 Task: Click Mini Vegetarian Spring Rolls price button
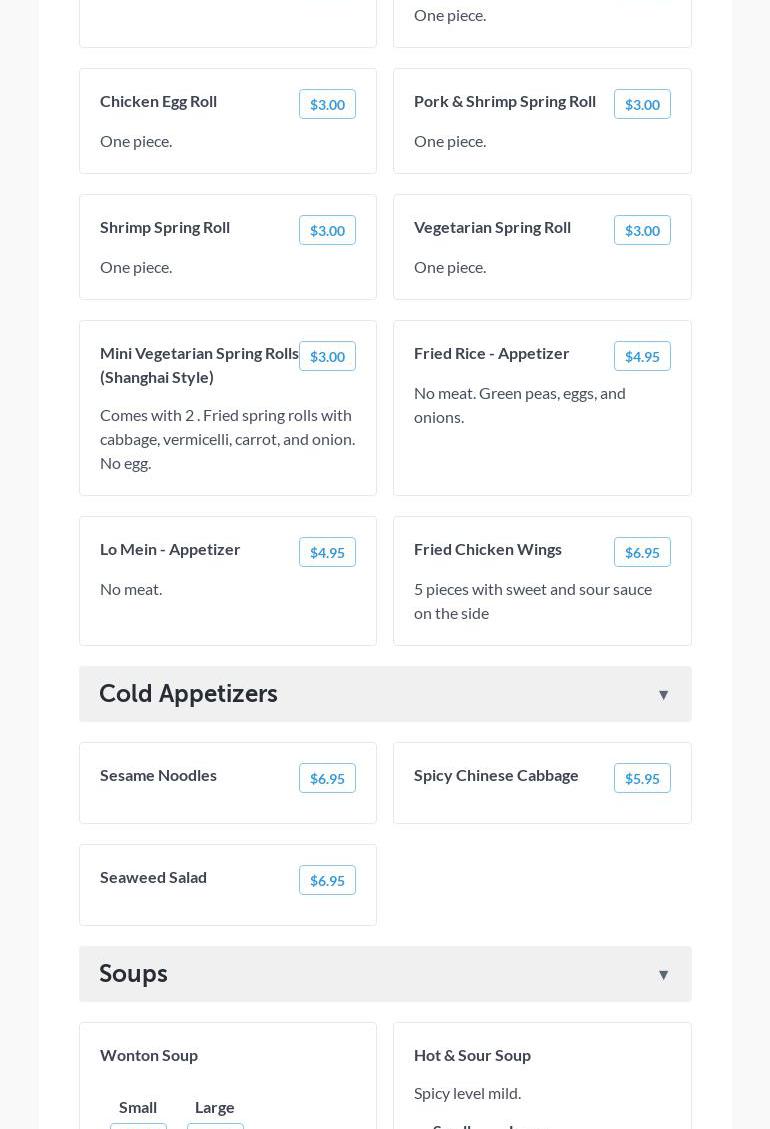327,356
